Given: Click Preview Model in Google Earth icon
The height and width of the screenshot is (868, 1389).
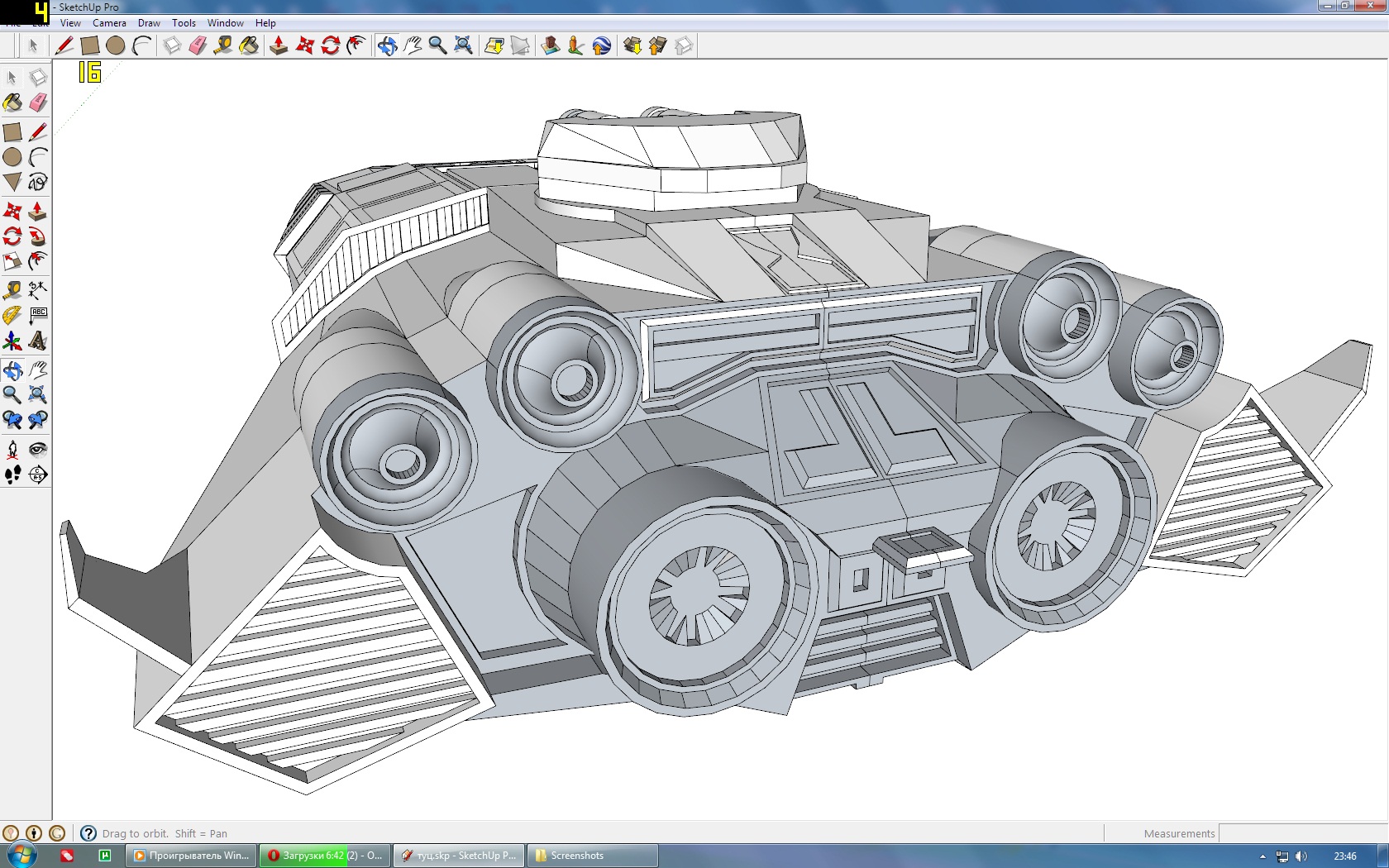Looking at the screenshot, I should tap(602, 45).
